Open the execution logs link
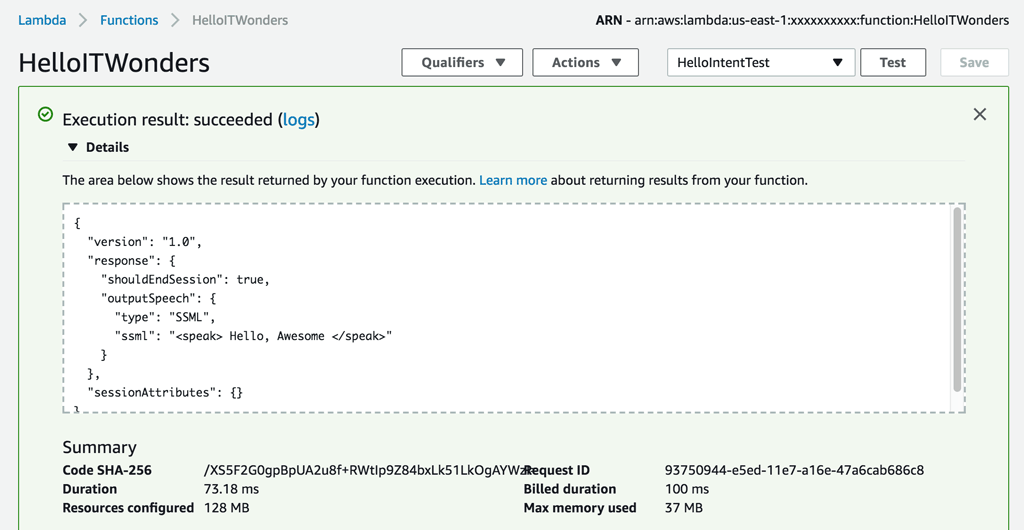This screenshot has height=530, width=1024. [x=298, y=120]
